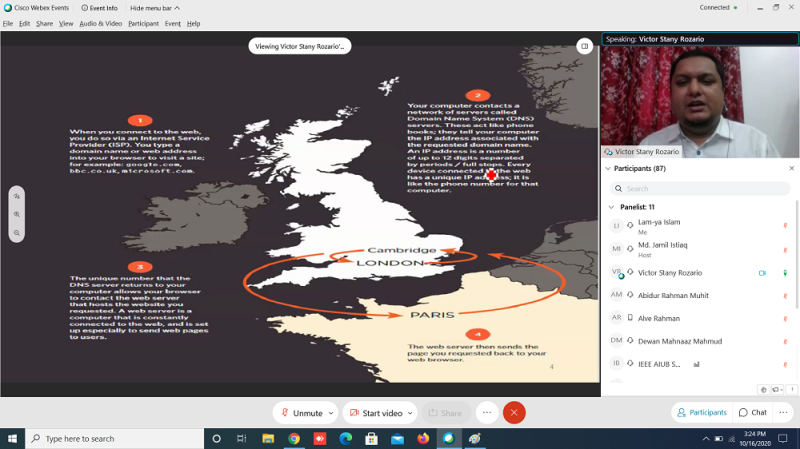Click the fullscreen icon at the top right of the shared content
800x449 pixels.
(585, 46)
